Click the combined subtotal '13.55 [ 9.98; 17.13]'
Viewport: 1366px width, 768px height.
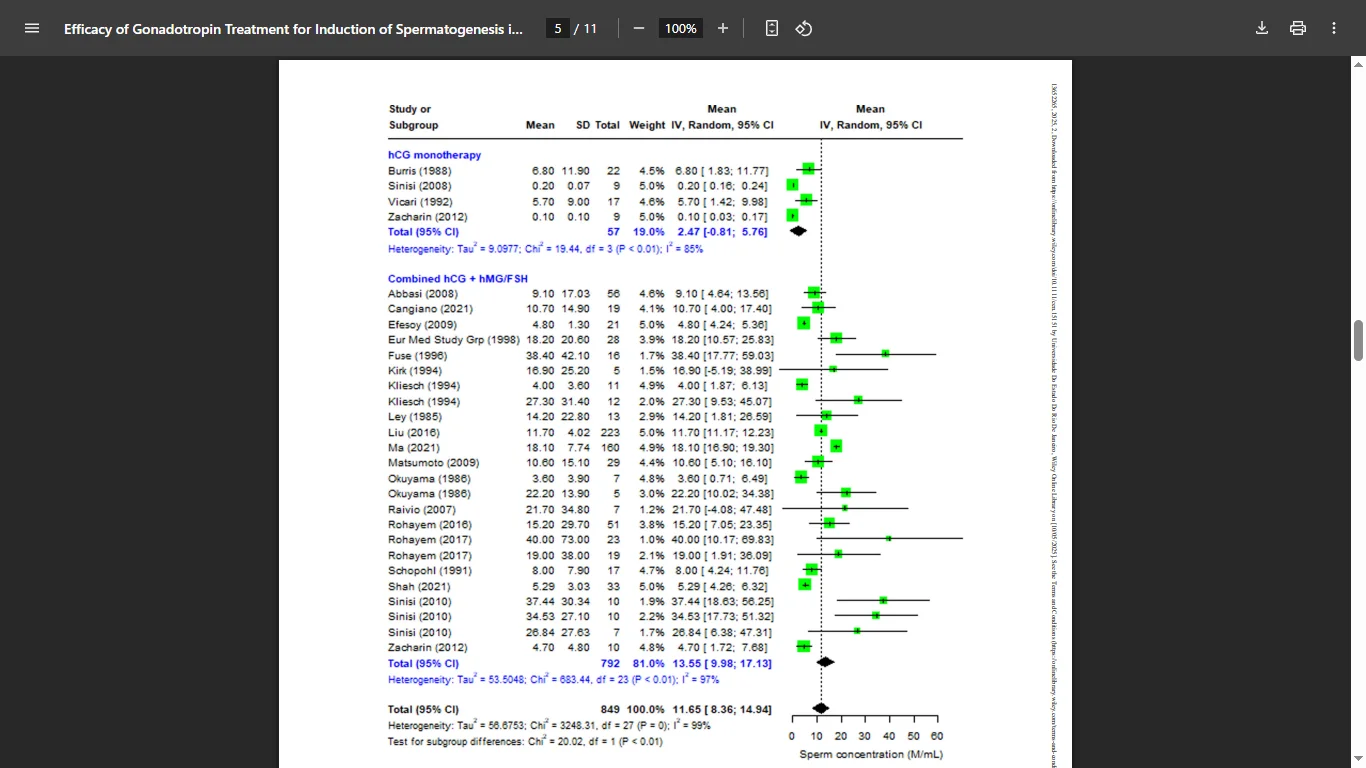click(722, 664)
